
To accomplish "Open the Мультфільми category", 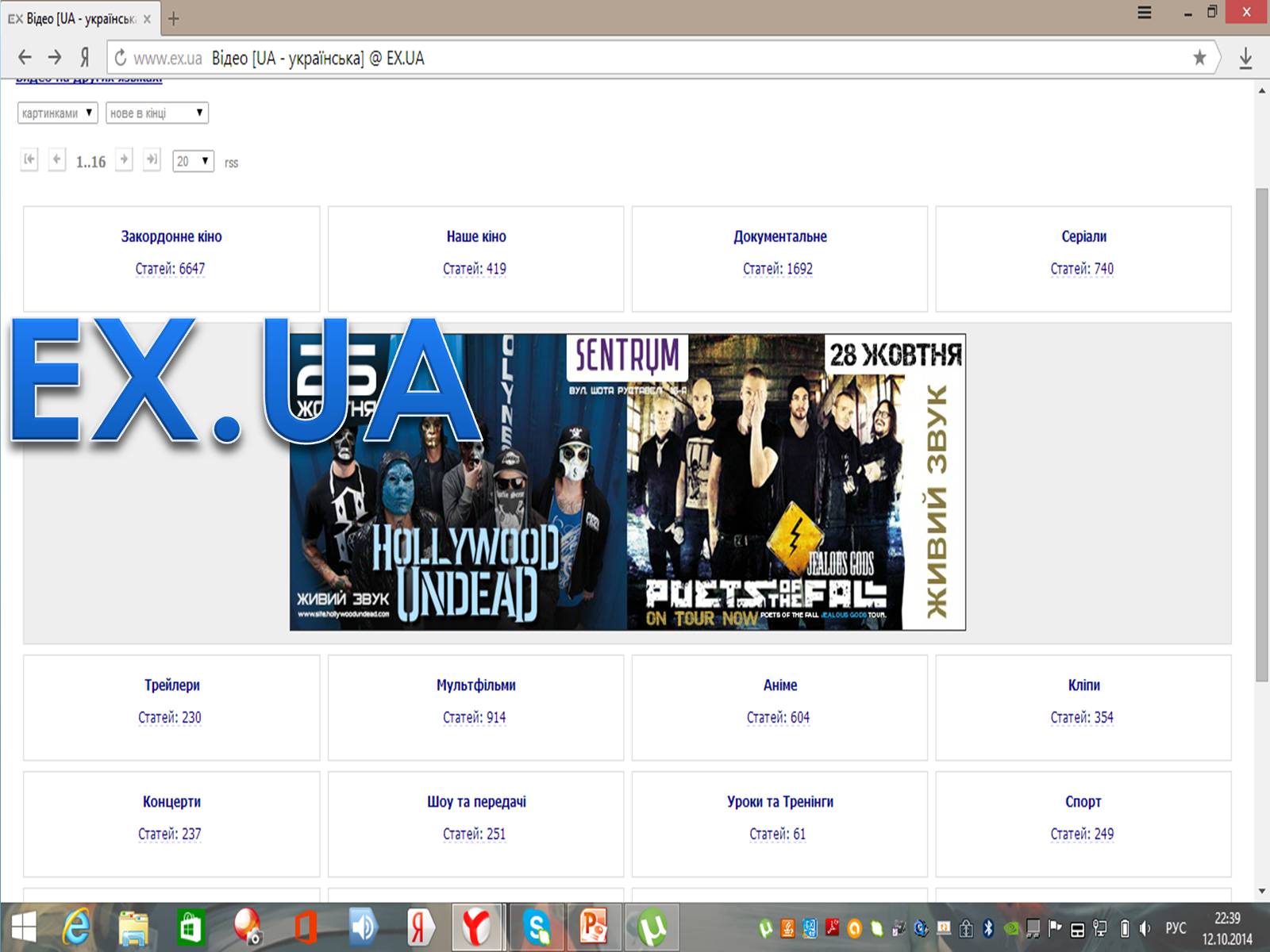I will (x=476, y=685).
